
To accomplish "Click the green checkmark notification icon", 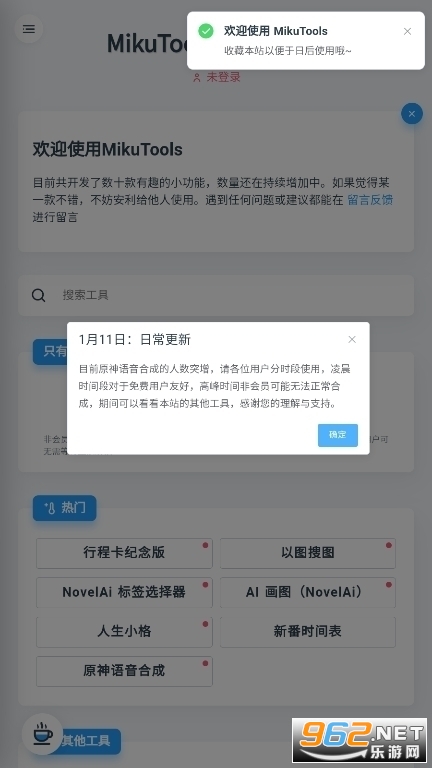I will click(206, 31).
